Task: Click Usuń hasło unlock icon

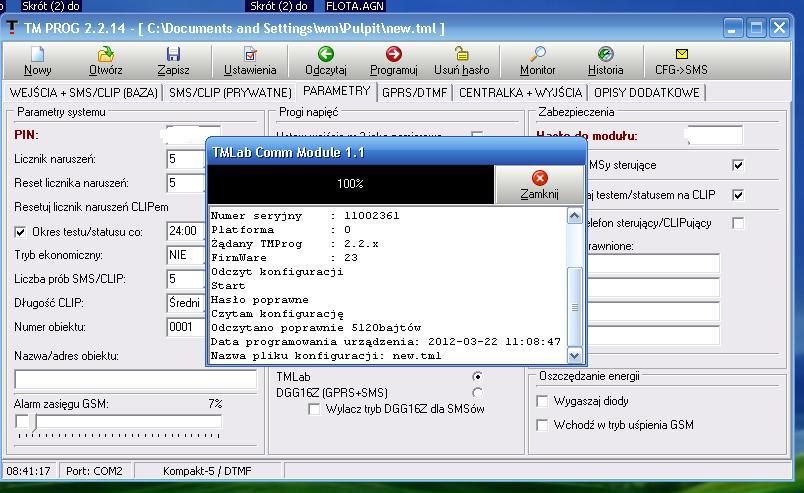Action: tap(461, 53)
